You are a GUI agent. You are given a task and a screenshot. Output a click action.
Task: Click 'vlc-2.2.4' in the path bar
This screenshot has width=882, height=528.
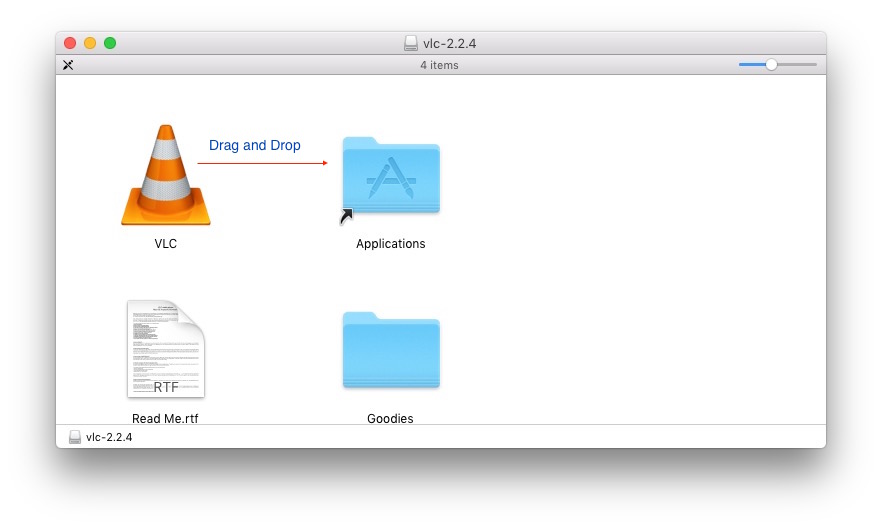tap(109, 437)
